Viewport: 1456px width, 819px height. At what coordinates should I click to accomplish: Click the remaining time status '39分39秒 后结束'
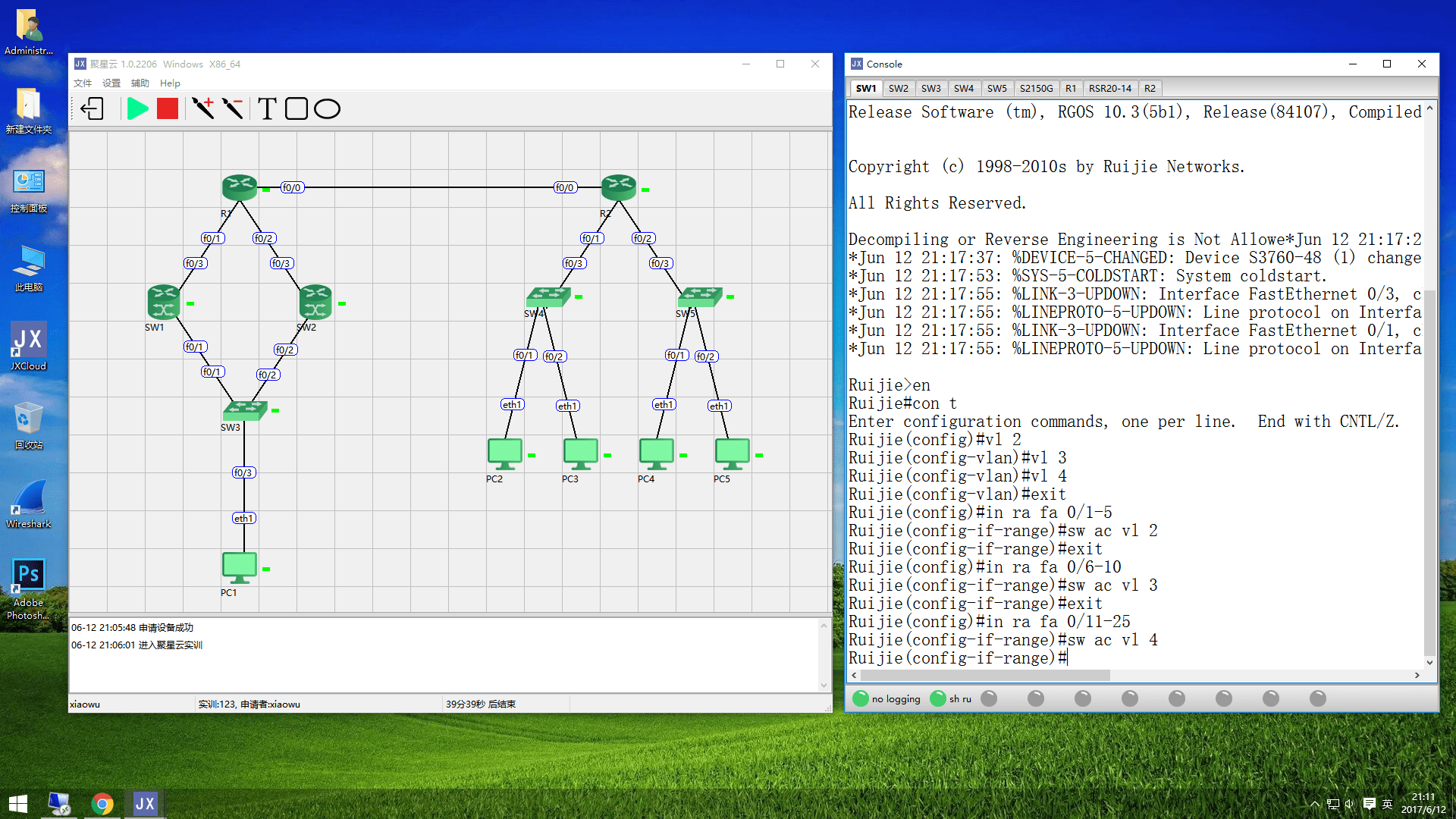pyautogui.click(x=481, y=704)
